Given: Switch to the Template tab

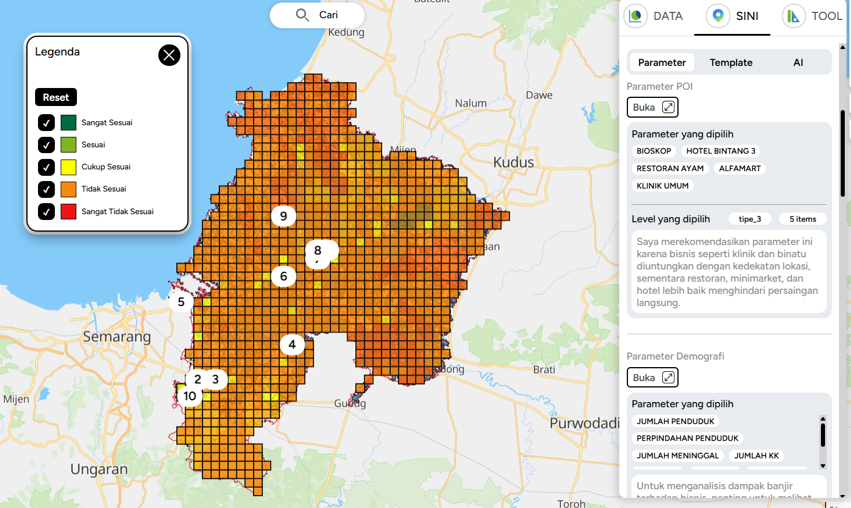Looking at the screenshot, I should coord(731,62).
